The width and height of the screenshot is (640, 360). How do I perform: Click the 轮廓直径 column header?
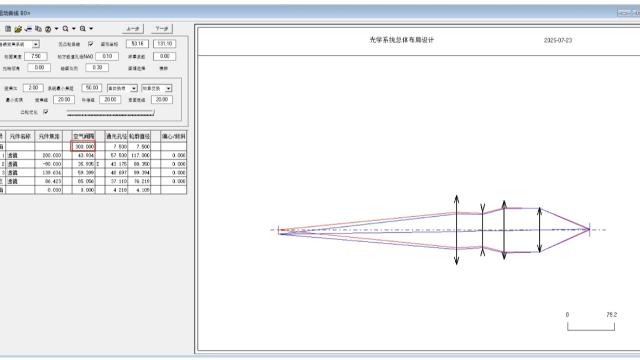click(x=139, y=136)
